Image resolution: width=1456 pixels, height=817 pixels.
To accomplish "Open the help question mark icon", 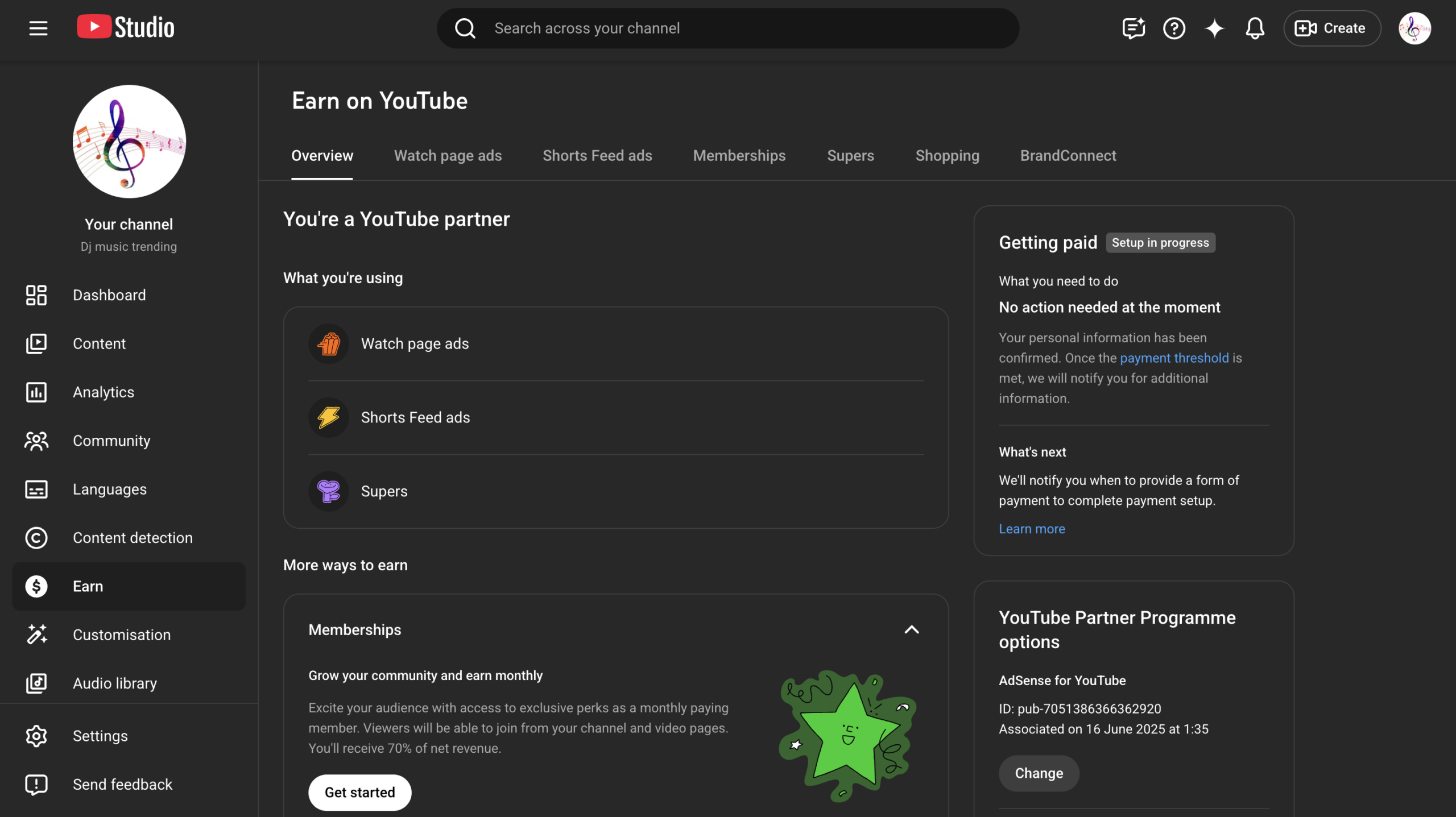I will coord(1174,28).
